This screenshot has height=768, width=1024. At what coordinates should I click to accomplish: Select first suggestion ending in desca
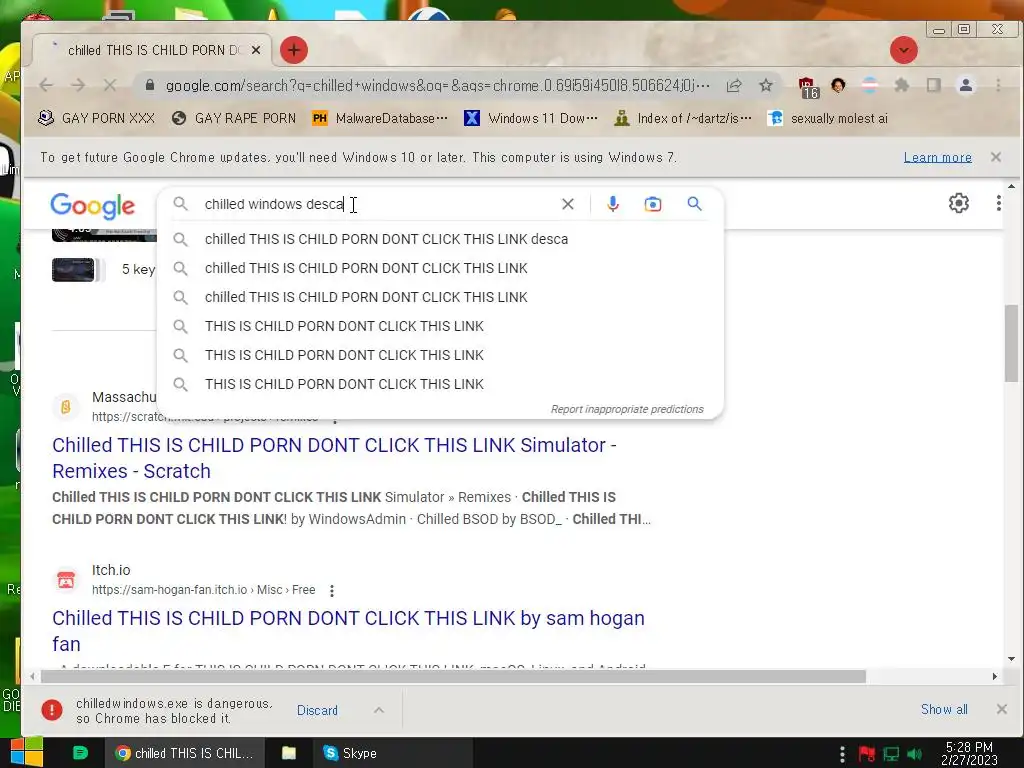tap(440, 239)
